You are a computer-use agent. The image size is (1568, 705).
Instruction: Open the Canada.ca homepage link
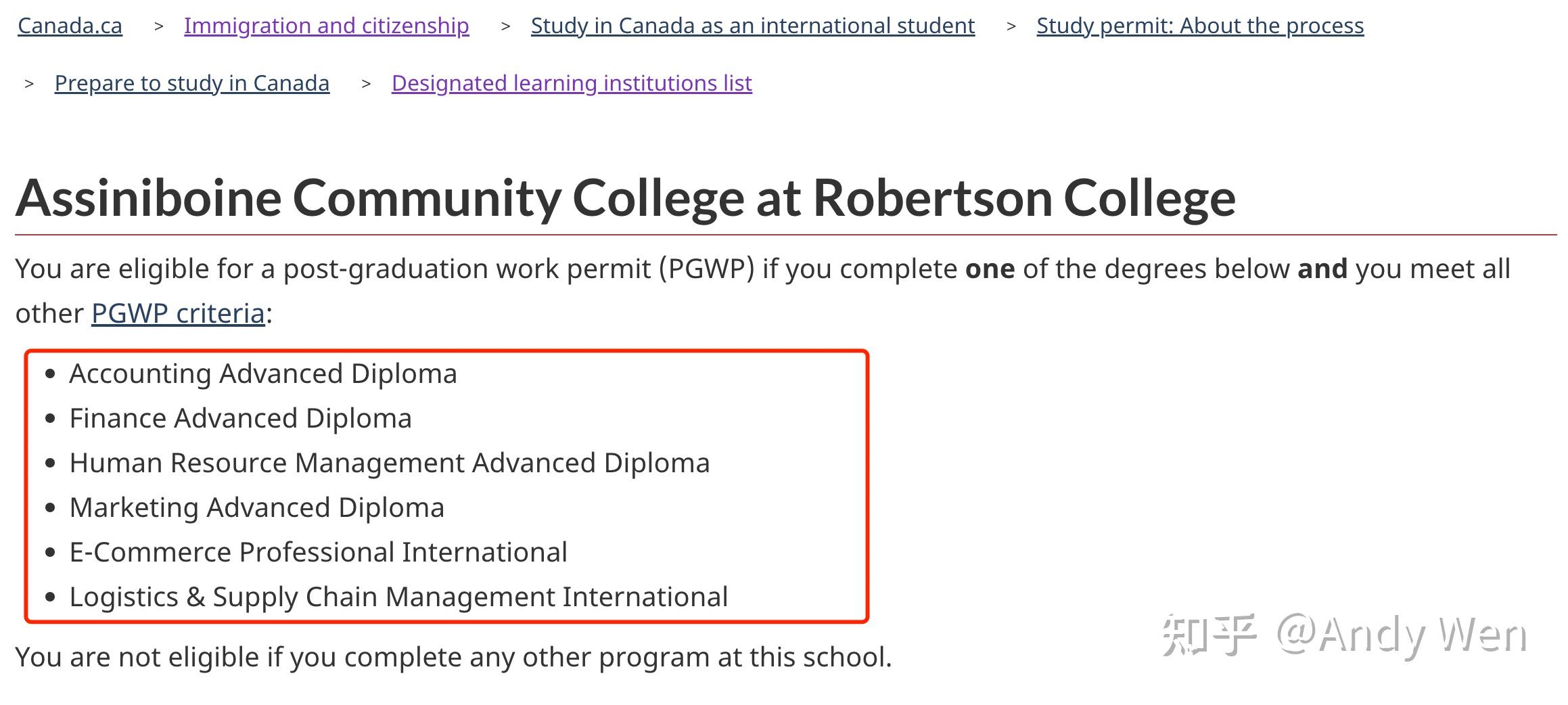click(70, 25)
